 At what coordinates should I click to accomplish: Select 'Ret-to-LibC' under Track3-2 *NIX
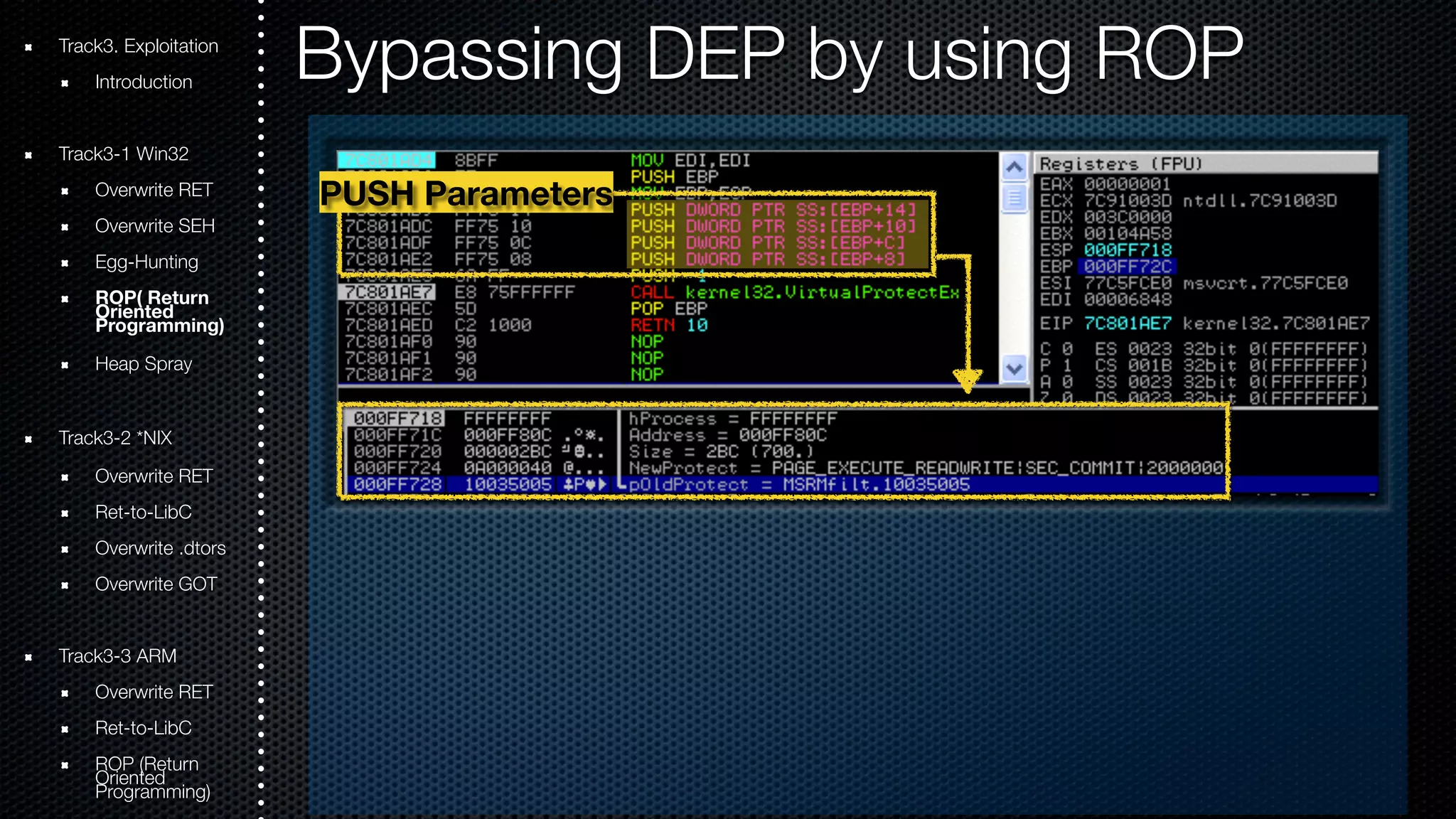(x=144, y=513)
